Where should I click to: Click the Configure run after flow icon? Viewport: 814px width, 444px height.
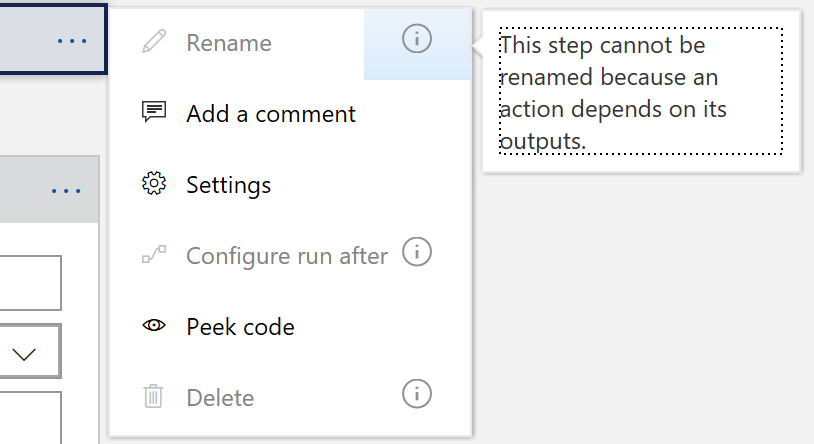pyautogui.click(x=154, y=254)
